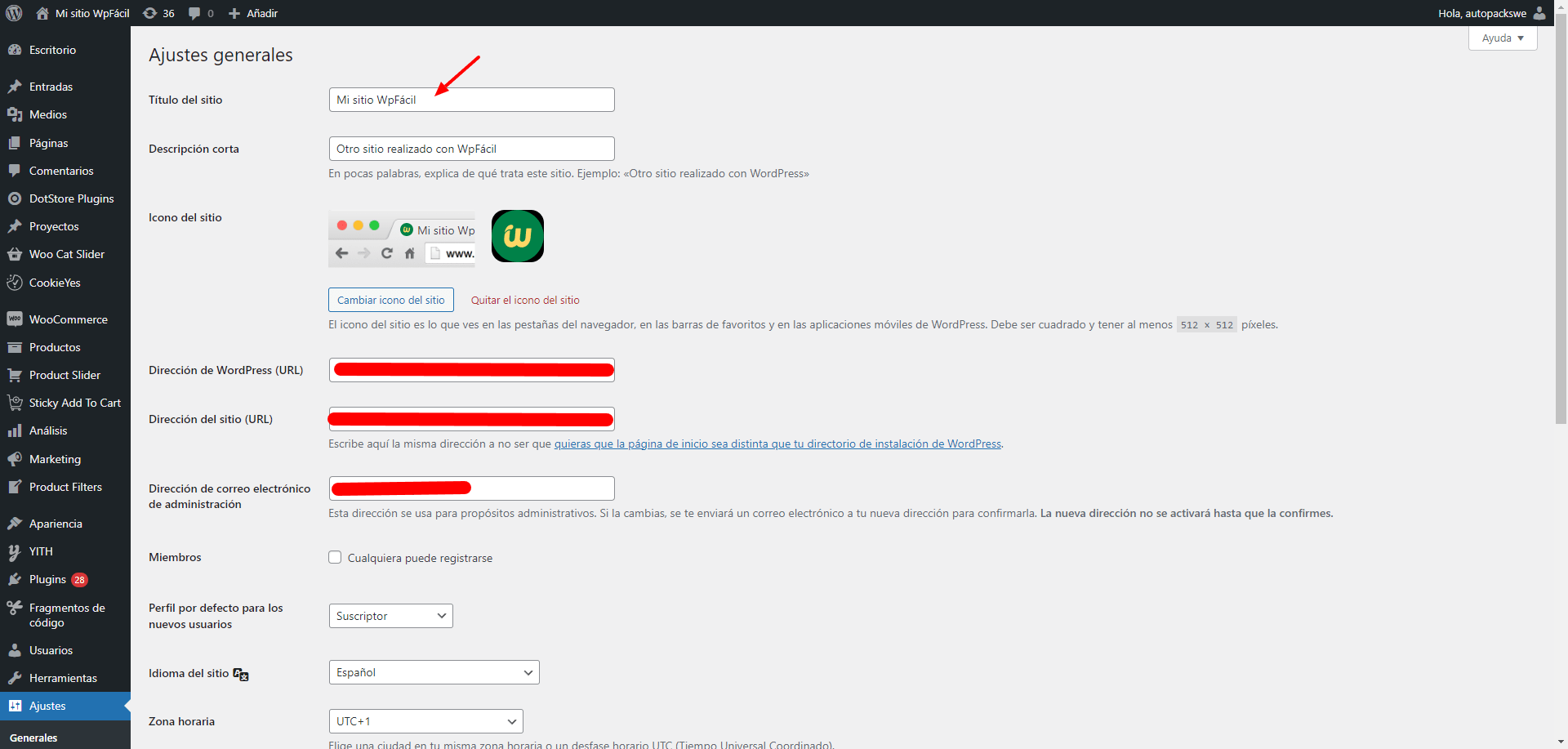This screenshot has height=749, width=1568.
Task: Open the updates icon showing 36
Action: tap(150, 13)
